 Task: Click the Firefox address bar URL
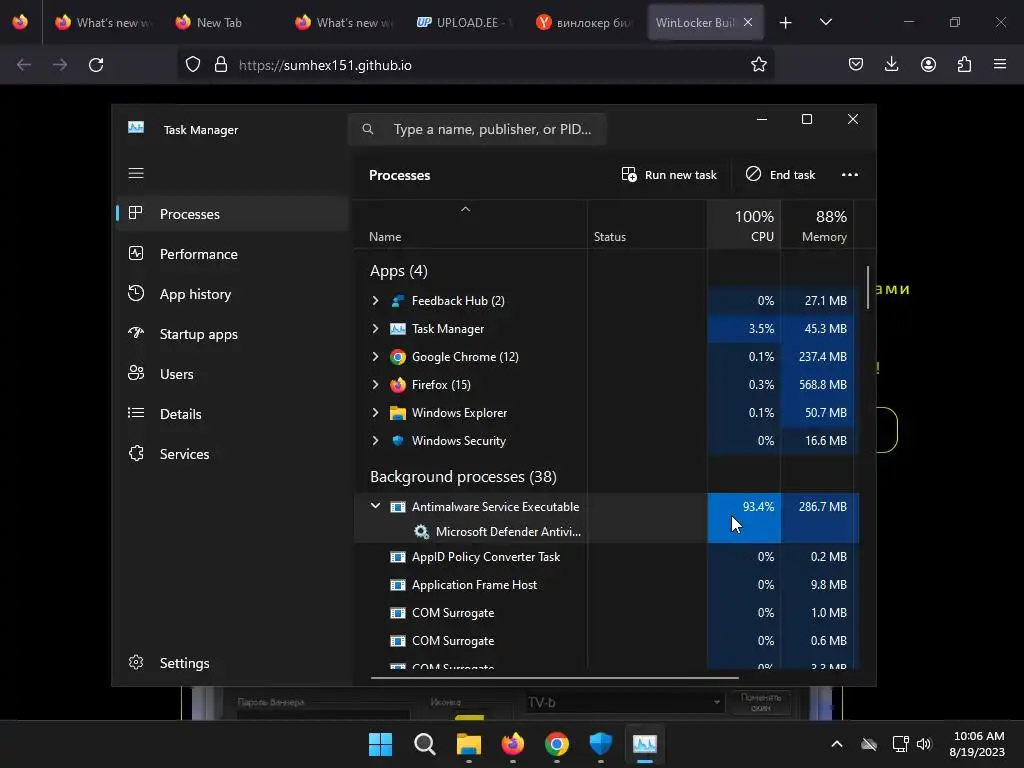[x=325, y=65]
